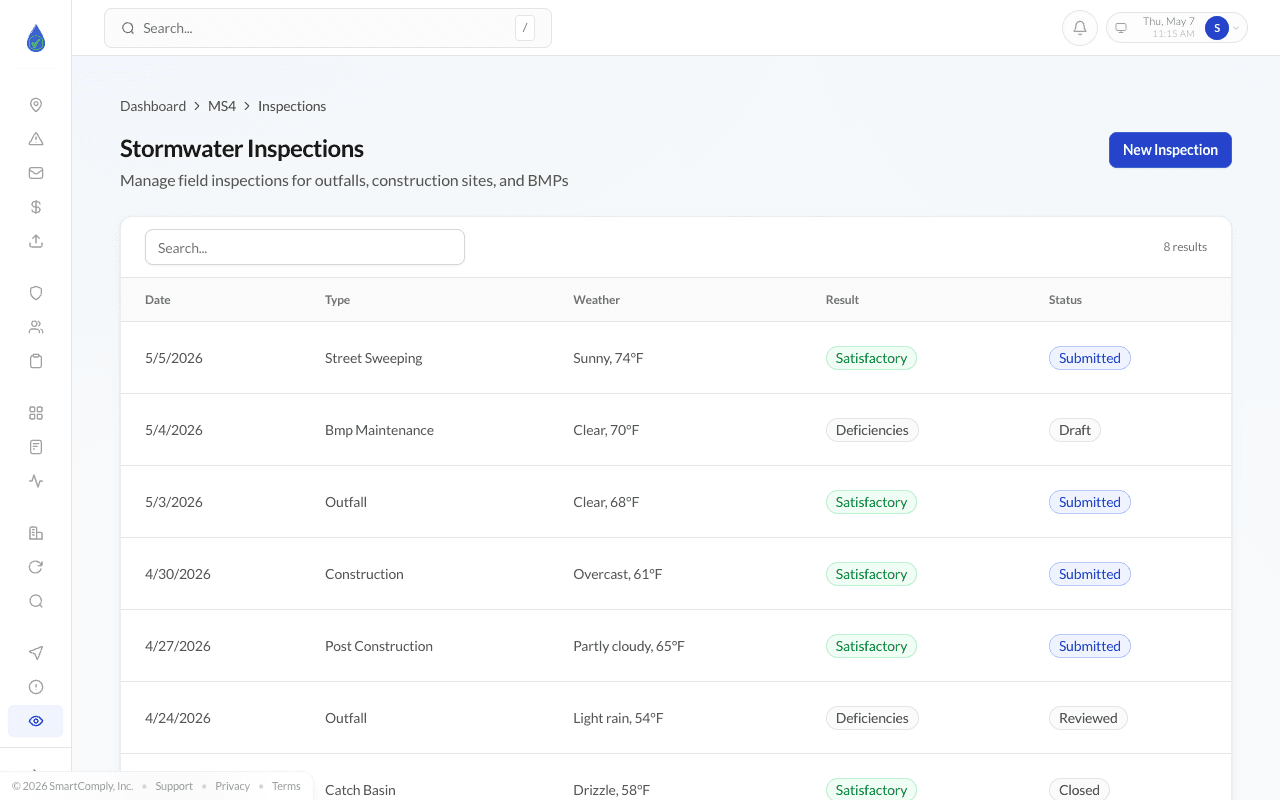
Task: Click Street Sweeping type cell
Action: [x=374, y=358]
